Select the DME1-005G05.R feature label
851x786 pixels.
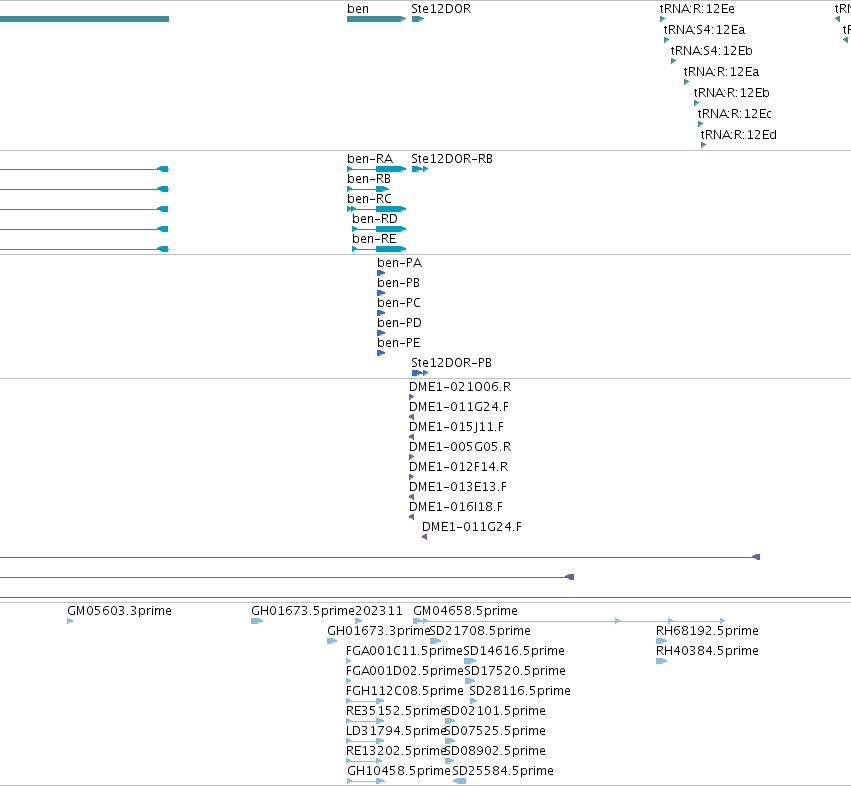(x=460, y=447)
